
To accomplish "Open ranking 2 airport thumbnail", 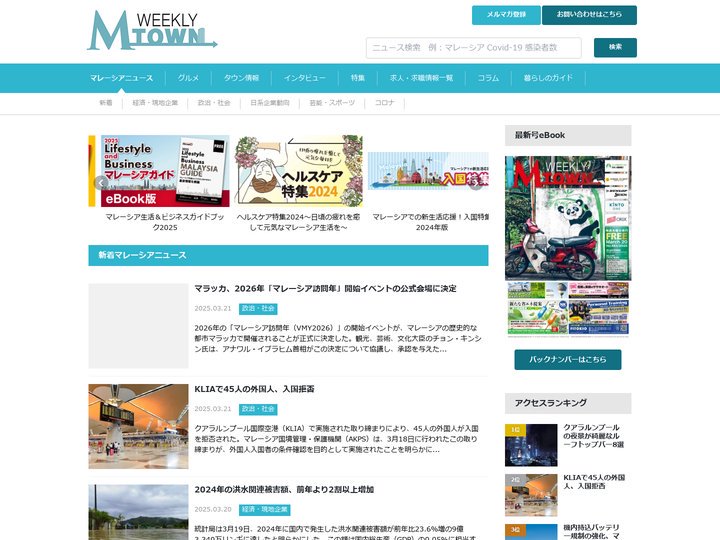I will click(531, 495).
